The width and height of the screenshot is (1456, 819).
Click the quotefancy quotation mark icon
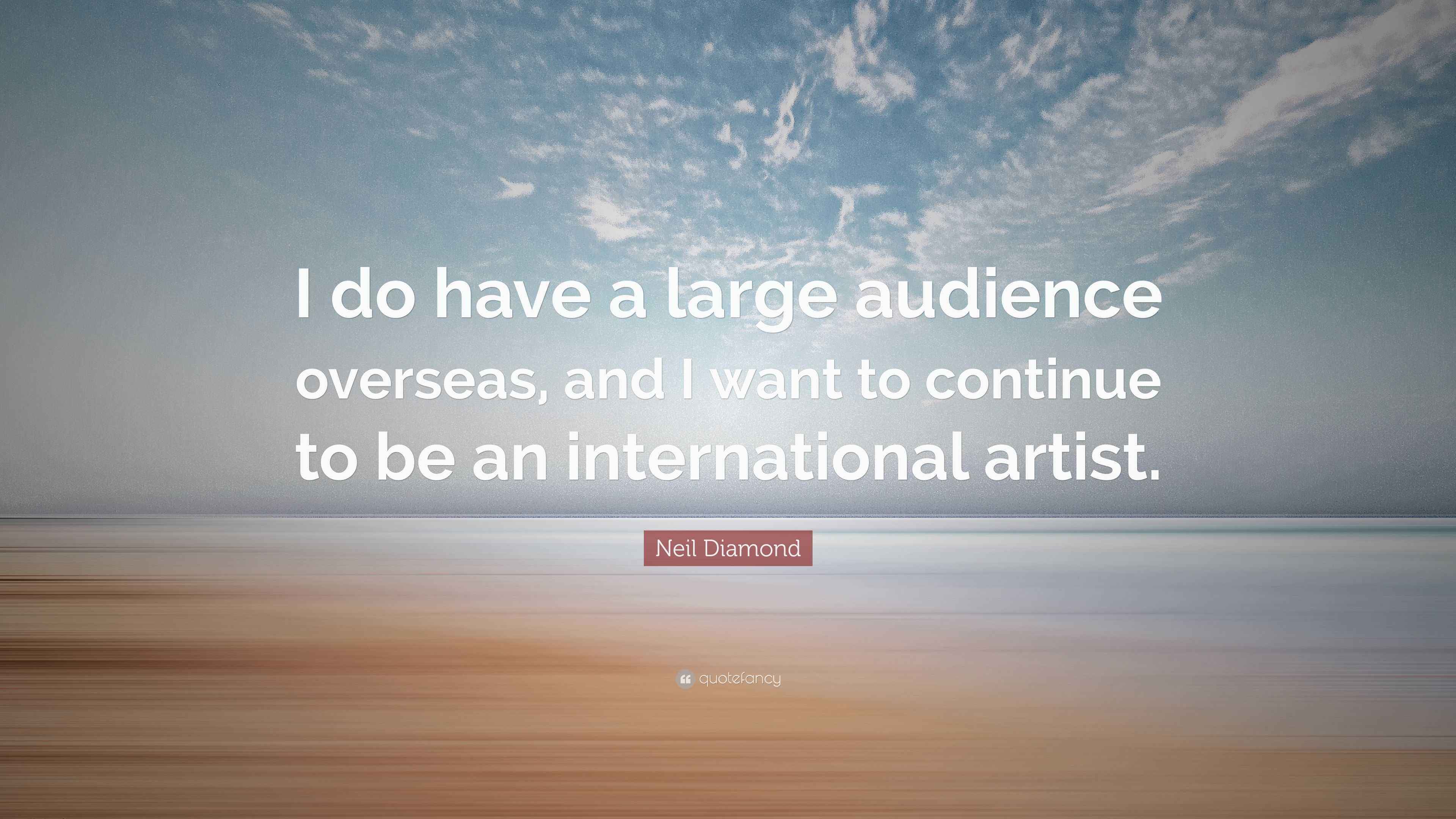click(684, 679)
